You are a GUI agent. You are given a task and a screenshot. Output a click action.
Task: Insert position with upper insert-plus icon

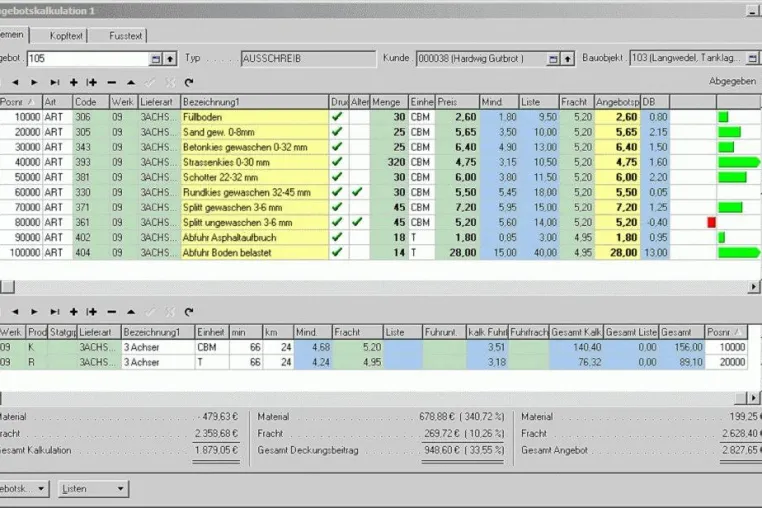pos(92,83)
